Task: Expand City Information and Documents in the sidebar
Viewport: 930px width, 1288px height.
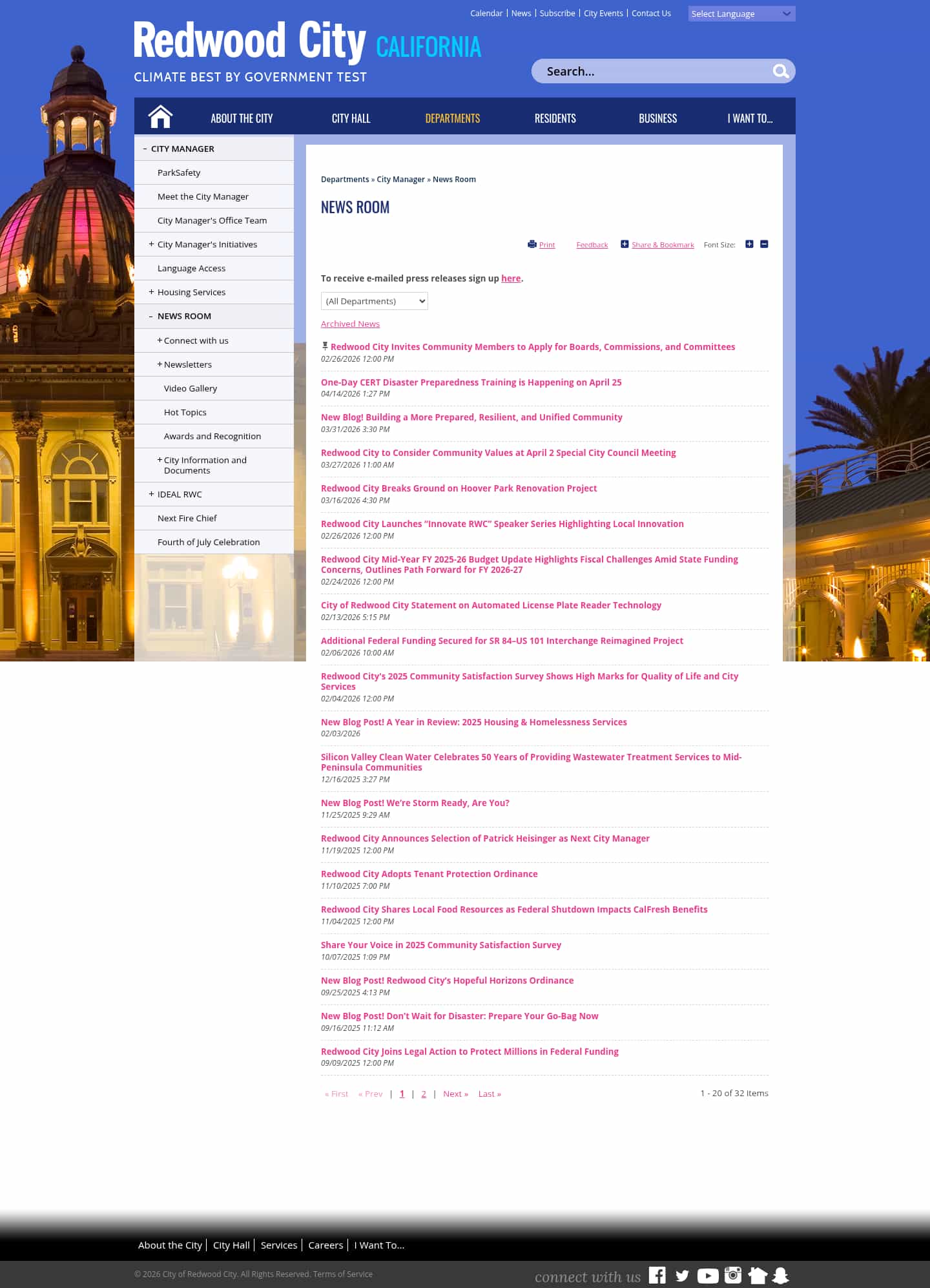Action: click(160, 460)
